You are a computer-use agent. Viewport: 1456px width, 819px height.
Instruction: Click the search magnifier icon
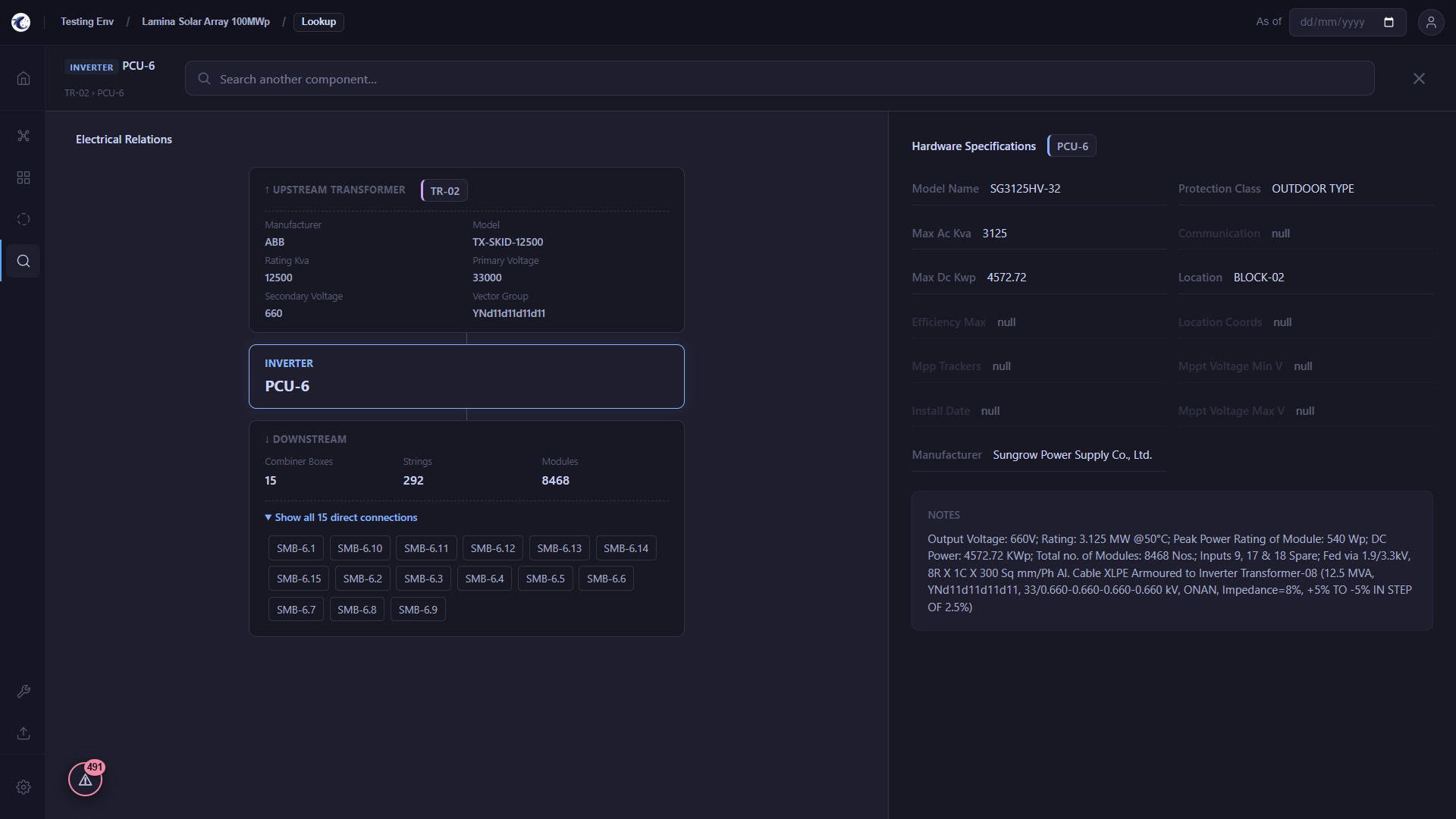click(204, 79)
